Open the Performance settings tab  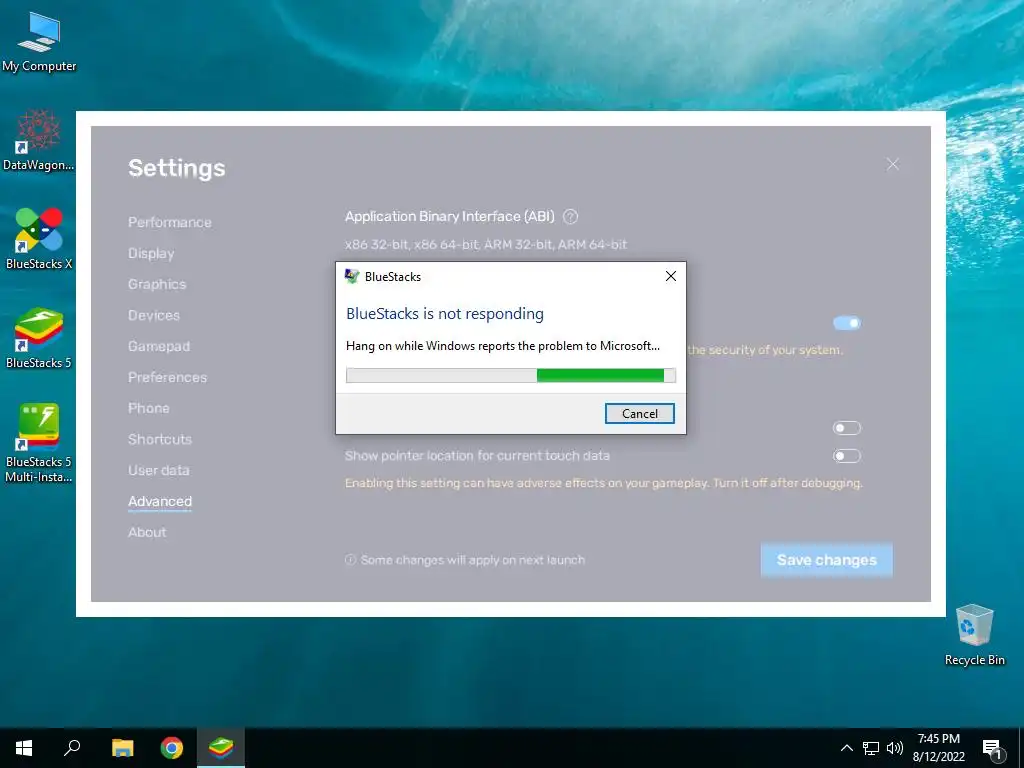(170, 222)
